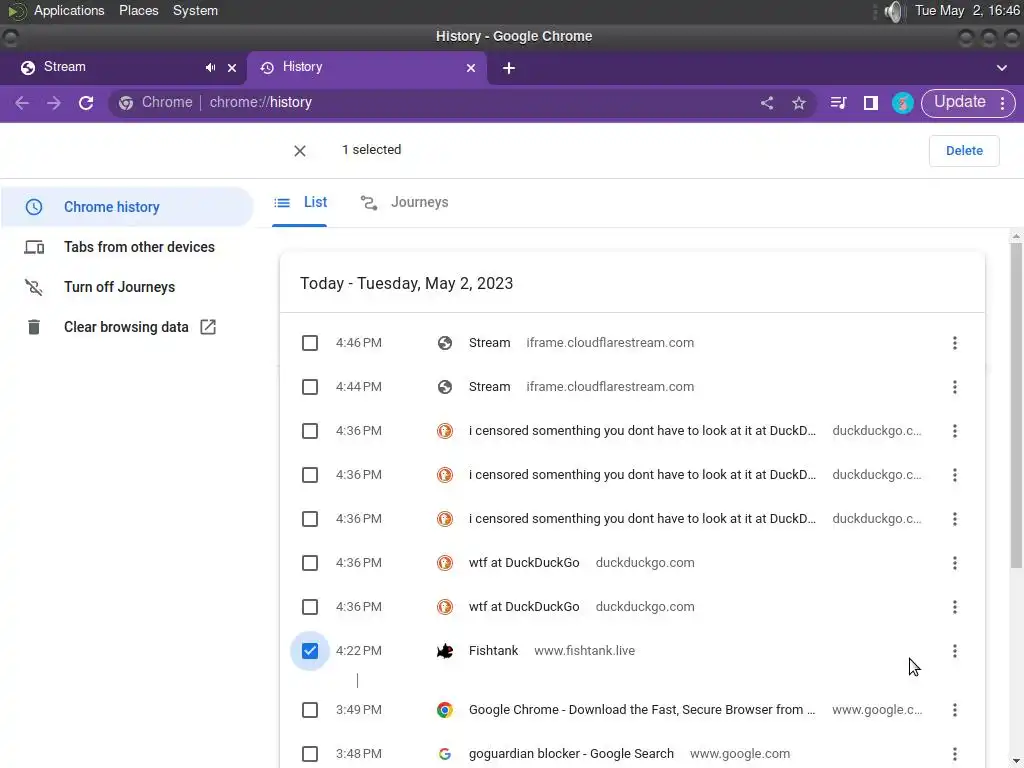This screenshot has height=768, width=1024.
Task: Go back to previous page
Action: (x=22, y=103)
